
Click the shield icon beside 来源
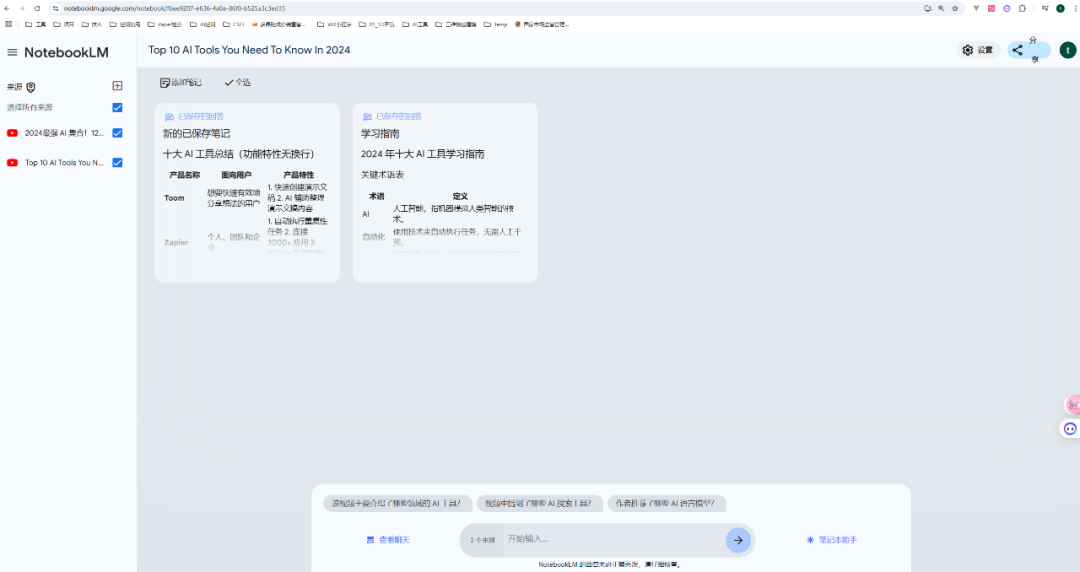(31, 87)
